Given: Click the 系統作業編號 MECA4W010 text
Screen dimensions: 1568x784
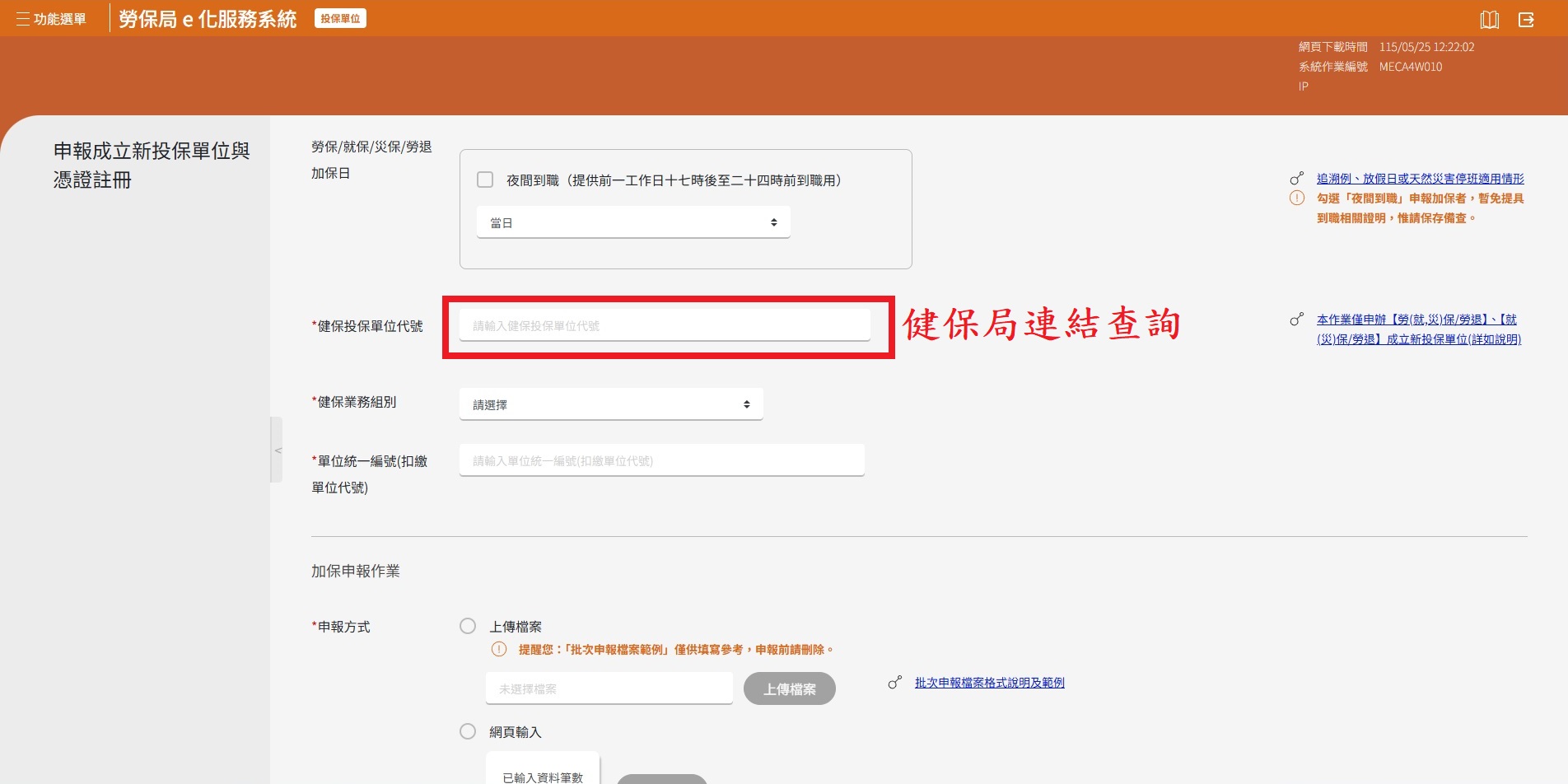Looking at the screenshot, I should tap(1370, 67).
